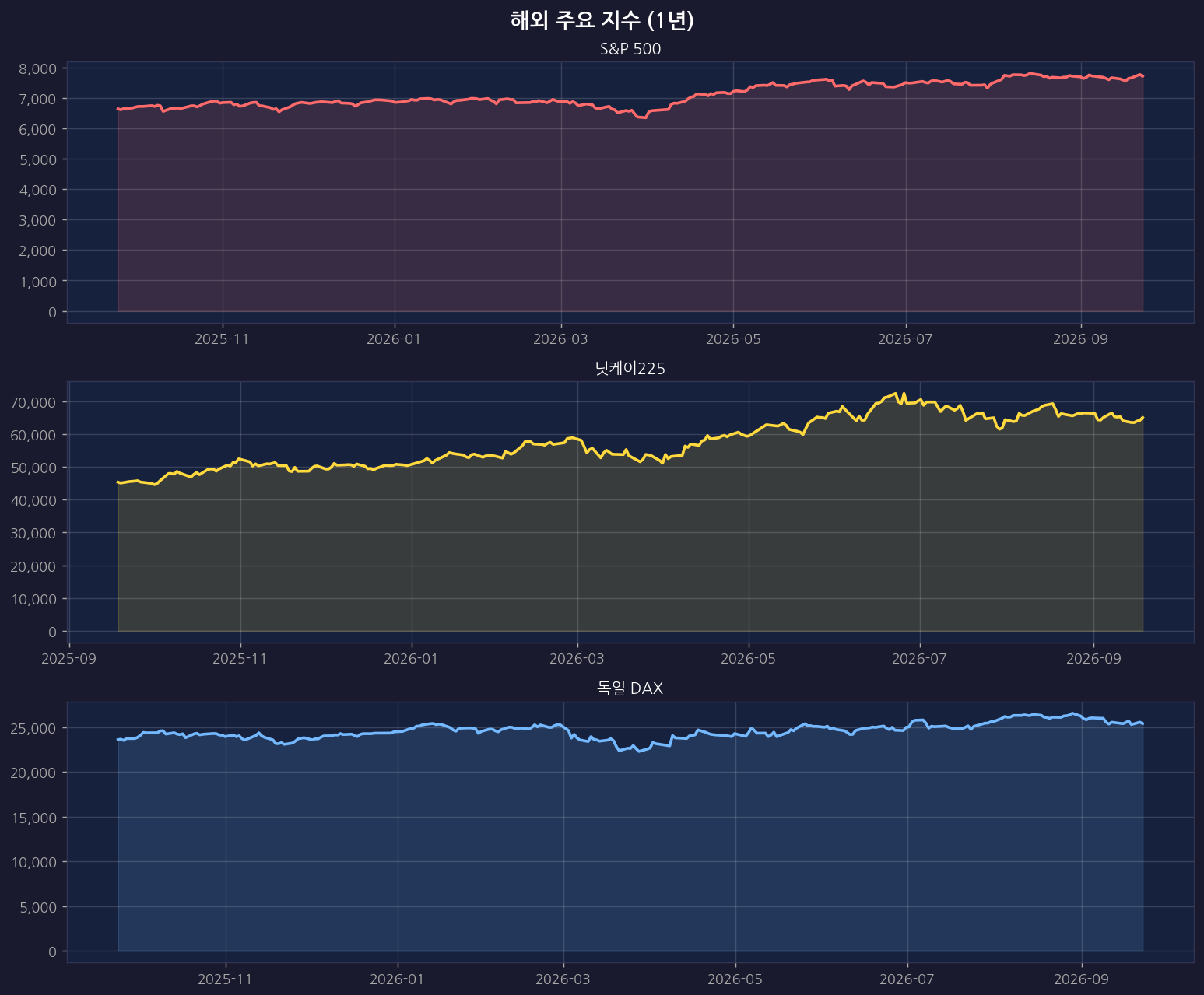Click 2026-01 tick on S&P 500 chart
The width and height of the screenshot is (1204, 995).
[395, 339]
